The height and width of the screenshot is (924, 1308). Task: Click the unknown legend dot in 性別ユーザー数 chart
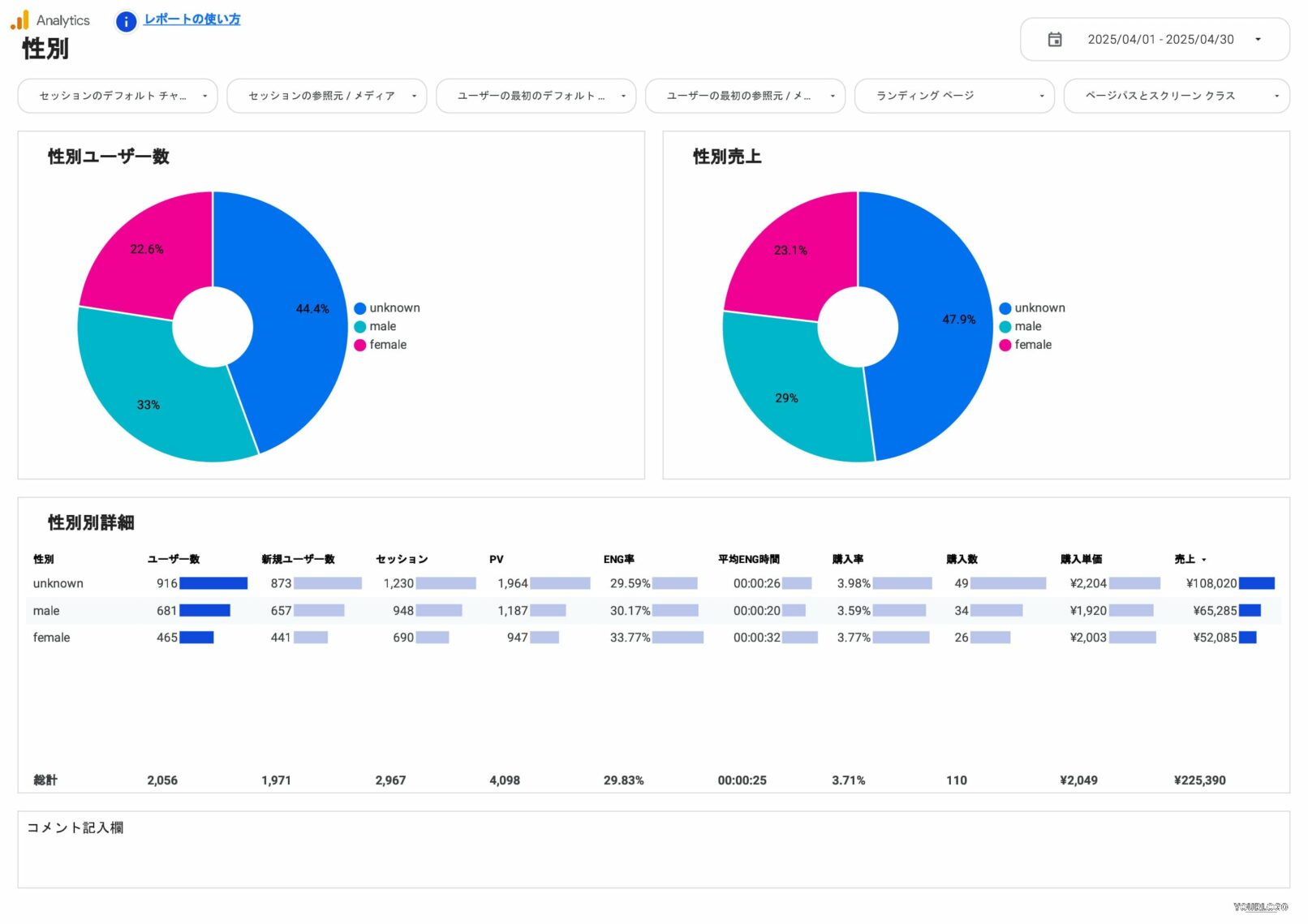click(x=360, y=308)
